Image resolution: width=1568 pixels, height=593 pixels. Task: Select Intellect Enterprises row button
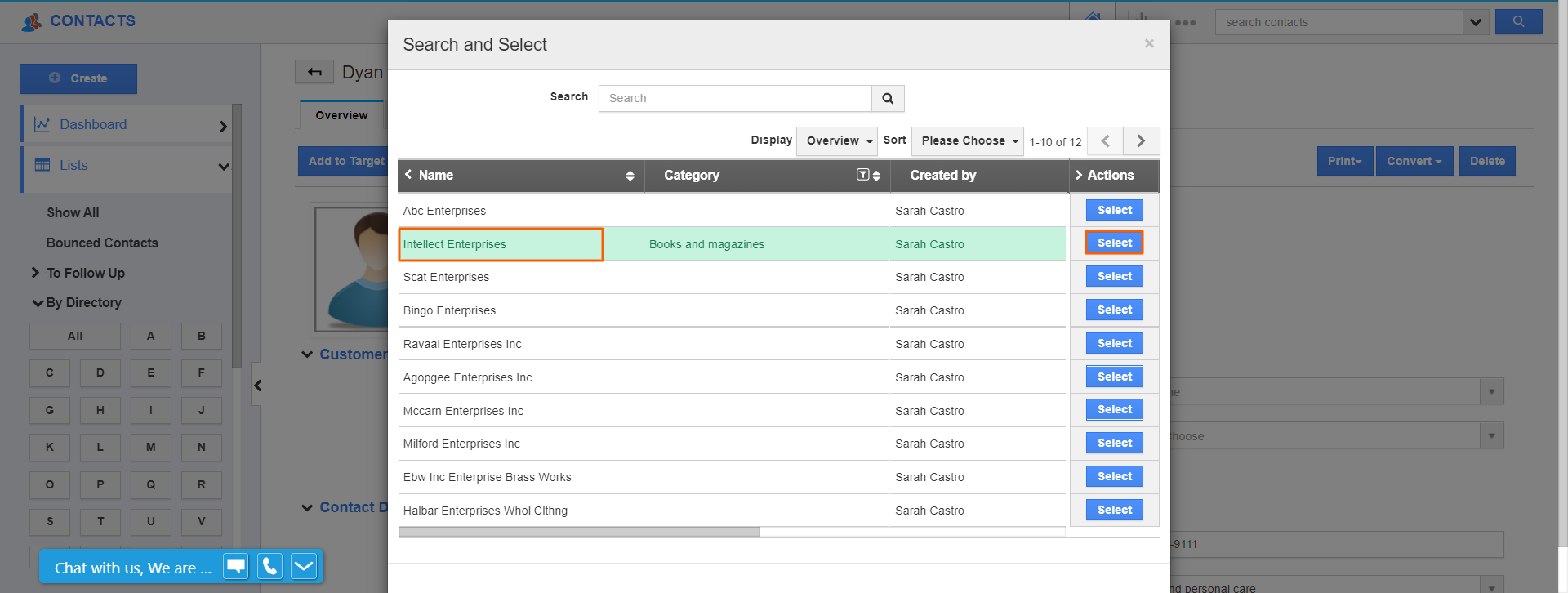1114,243
